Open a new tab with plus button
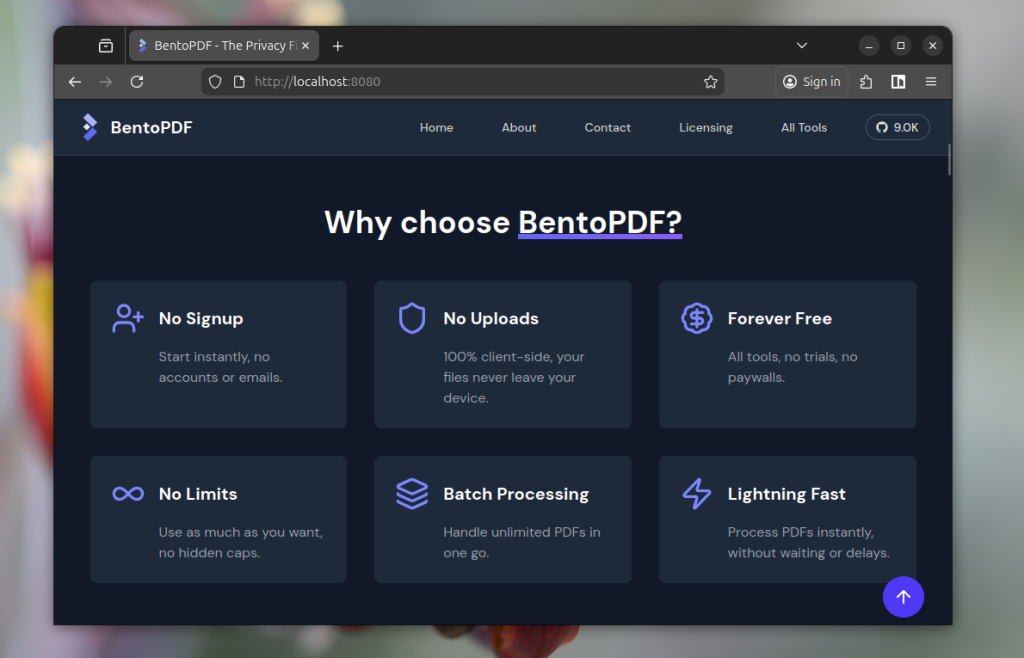The width and height of the screenshot is (1024, 658). tap(338, 46)
